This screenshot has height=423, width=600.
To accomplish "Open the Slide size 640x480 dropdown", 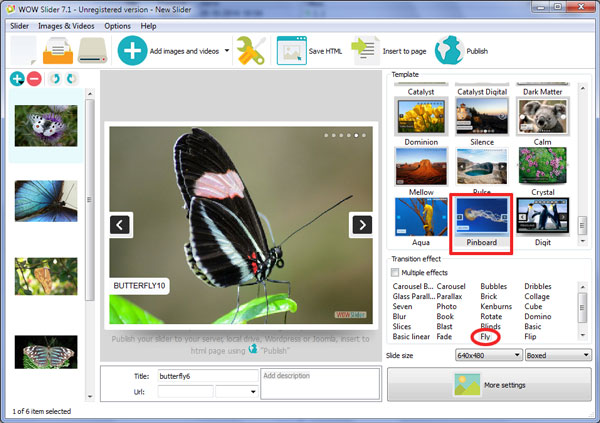I will tap(489, 355).
